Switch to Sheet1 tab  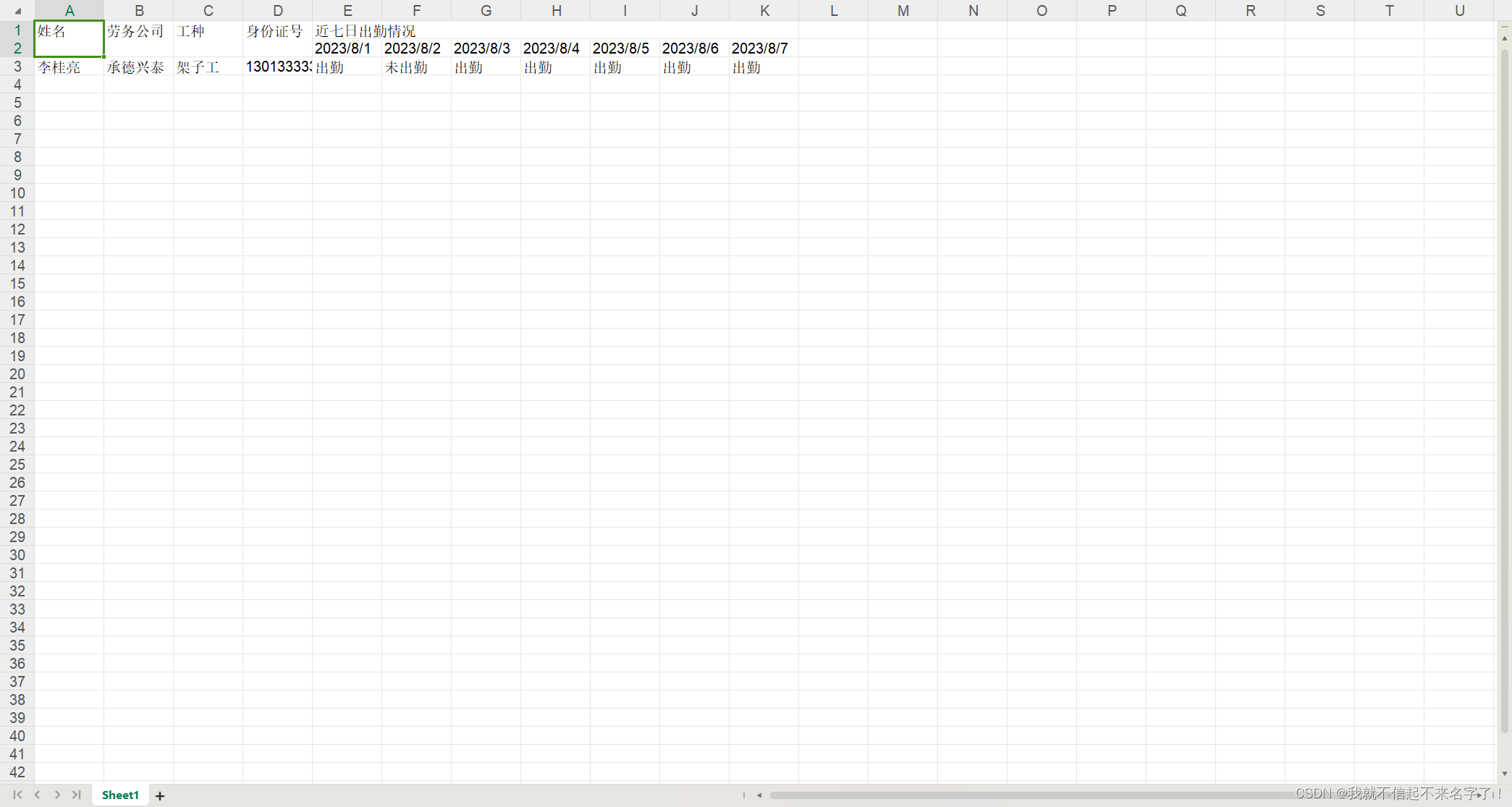[x=120, y=795]
